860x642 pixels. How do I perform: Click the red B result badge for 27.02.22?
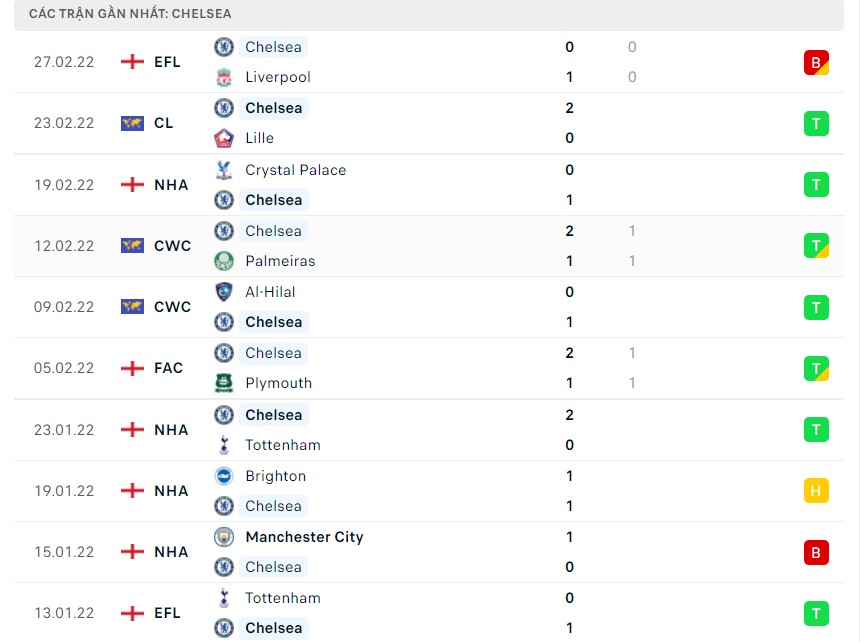pyautogui.click(x=816, y=62)
